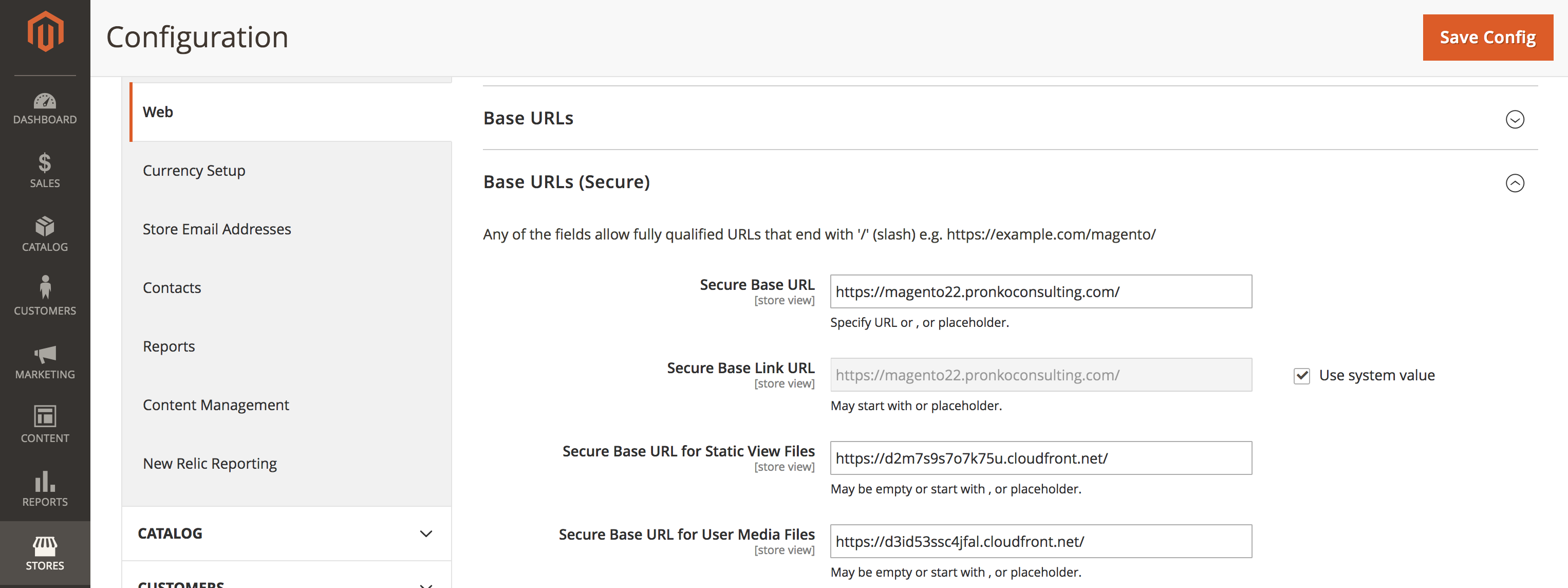Click the Stores icon at bottom
The height and width of the screenshot is (588, 1568).
(x=44, y=555)
